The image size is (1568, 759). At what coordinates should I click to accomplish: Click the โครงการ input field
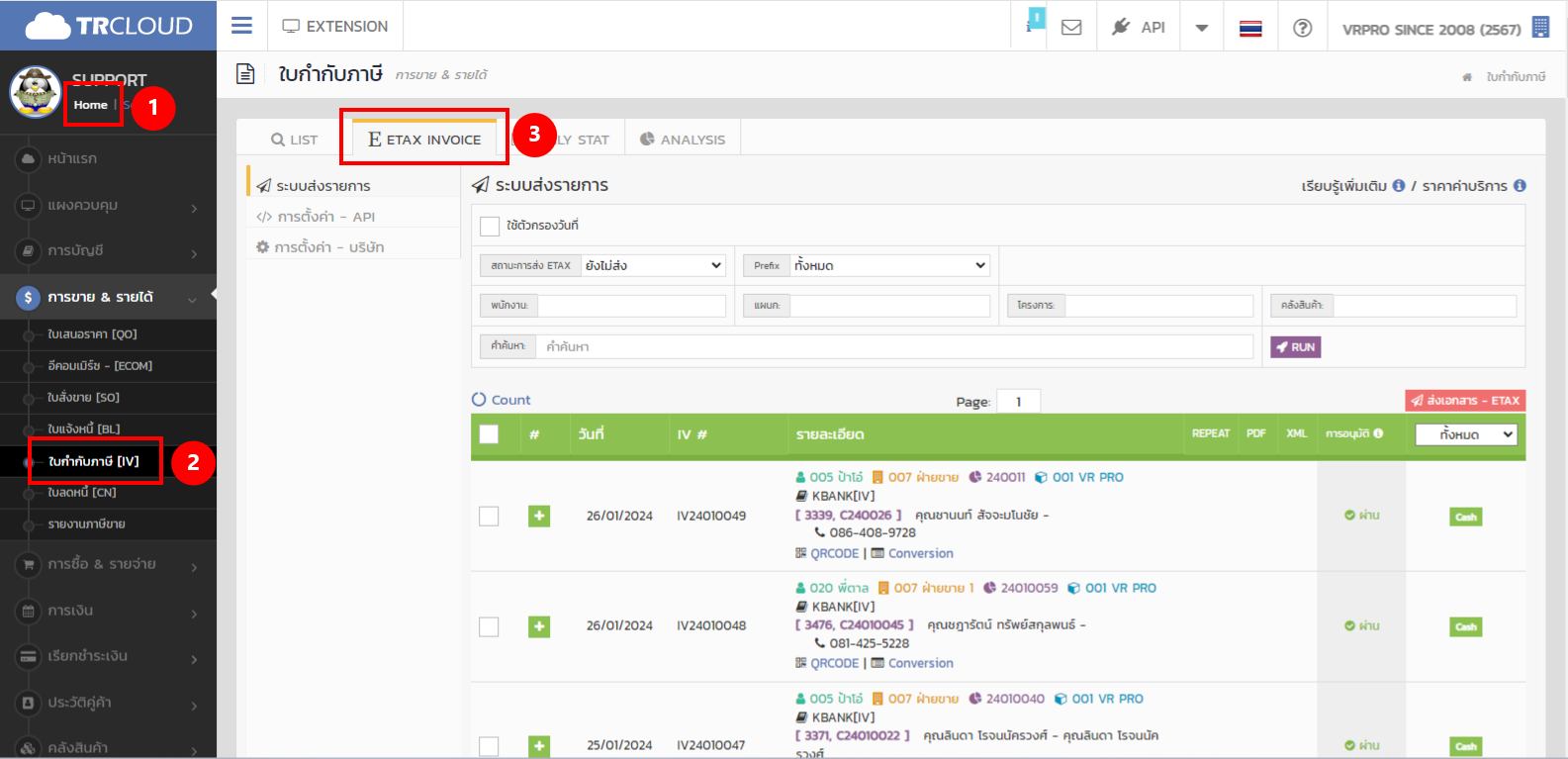pos(1158,306)
